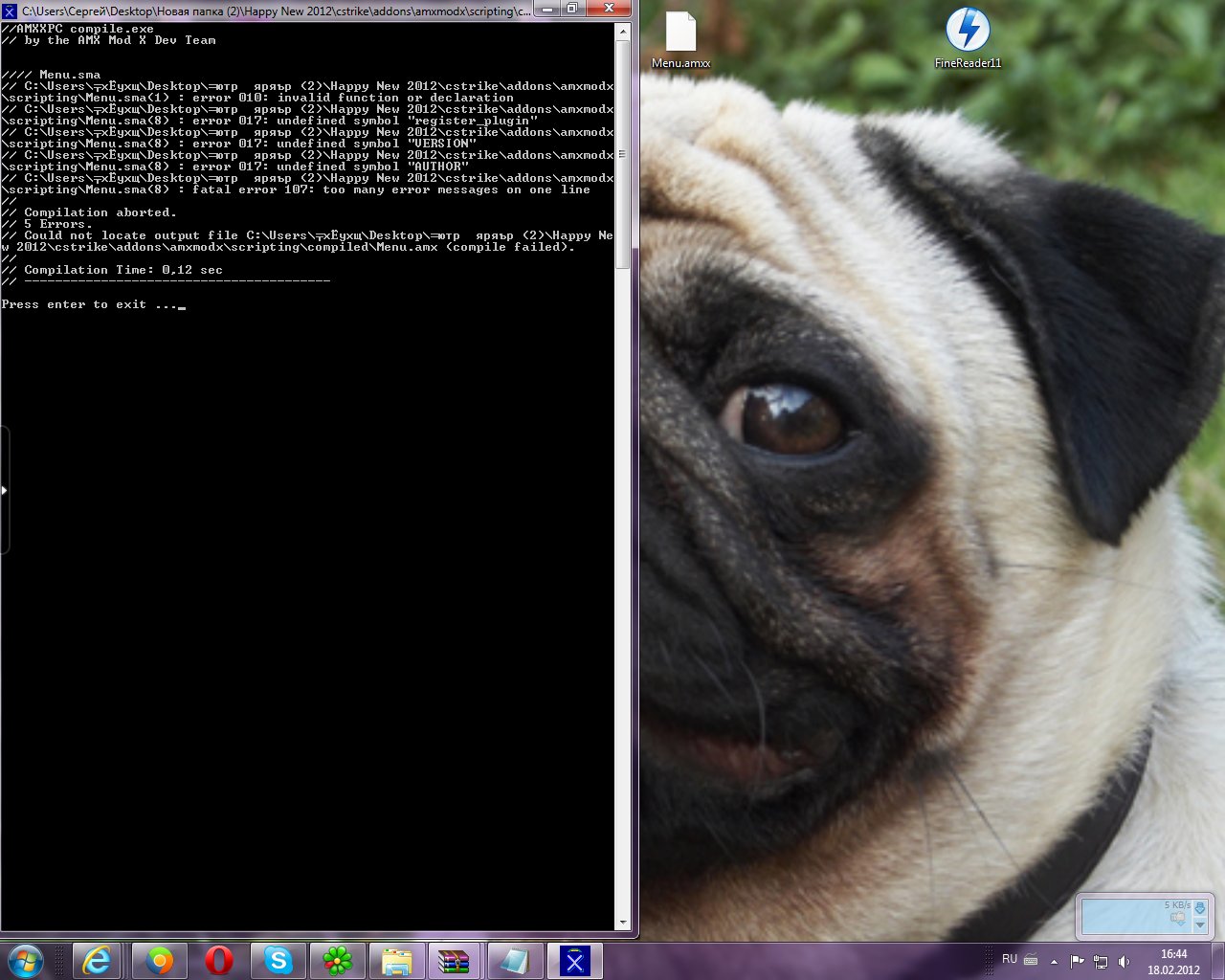The width and height of the screenshot is (1225, 980).
Task: Click the undefined symbol "VERSION" error text
Action: (376, 144)
